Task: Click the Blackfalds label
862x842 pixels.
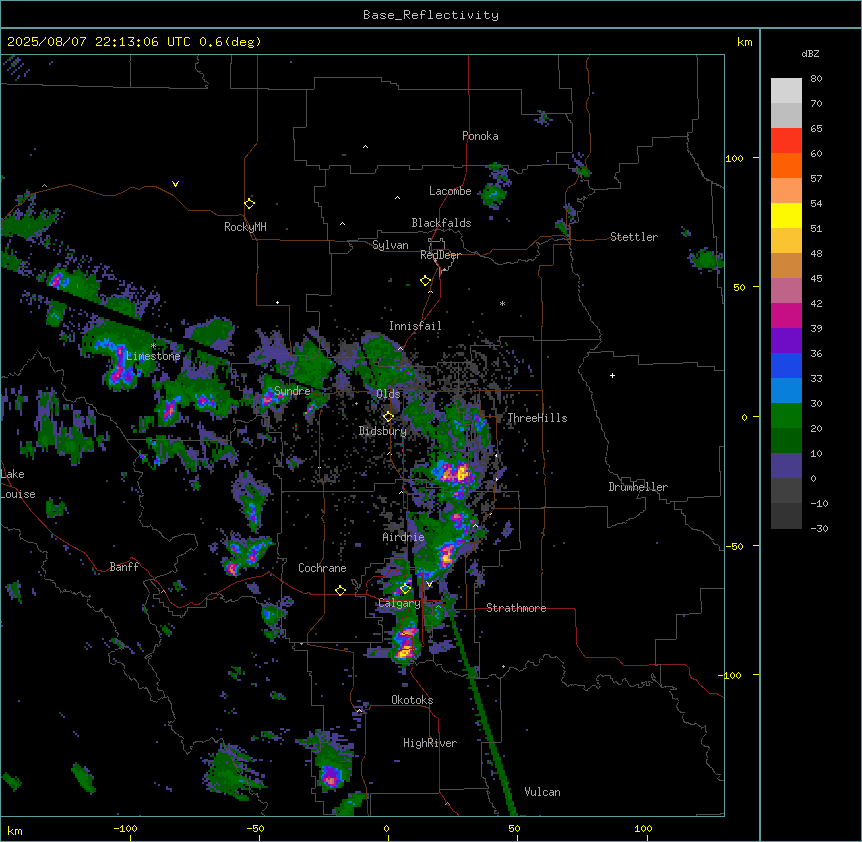Action: tap(441, 223)
